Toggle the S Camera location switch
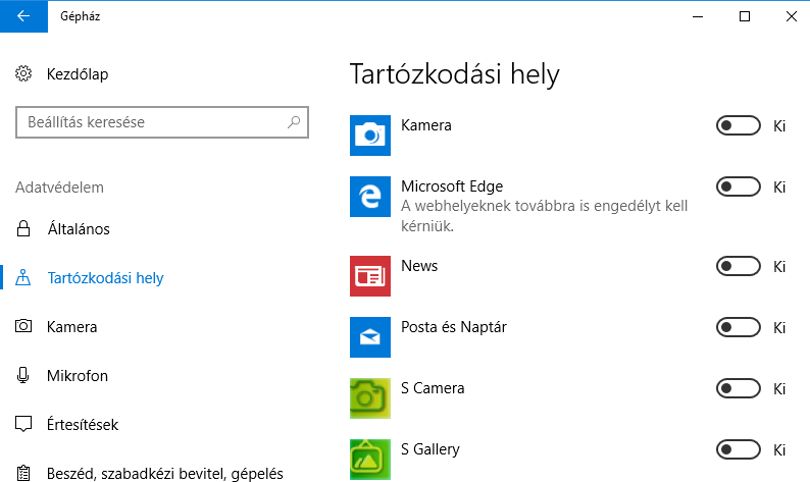Image resolution: width=810 pixels, height=482 pixels. pos(738,388)
